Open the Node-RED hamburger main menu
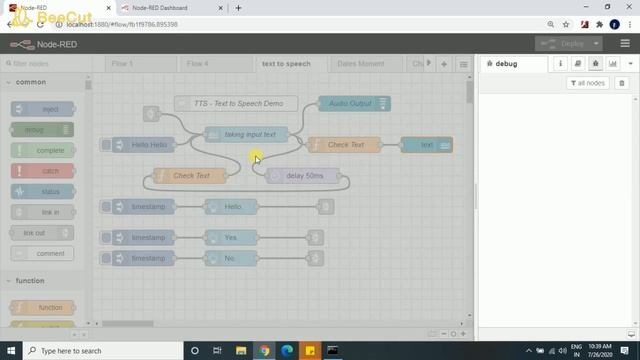 625,43
